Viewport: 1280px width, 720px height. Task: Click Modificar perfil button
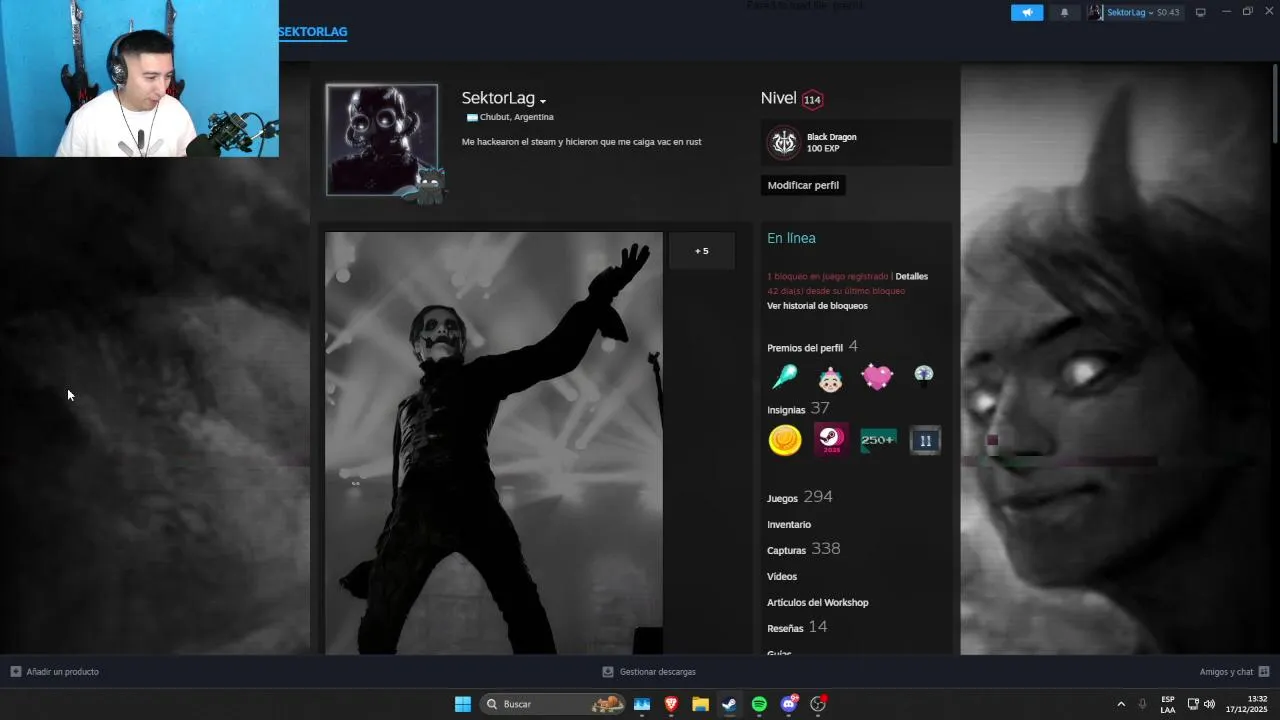(803, 185)
